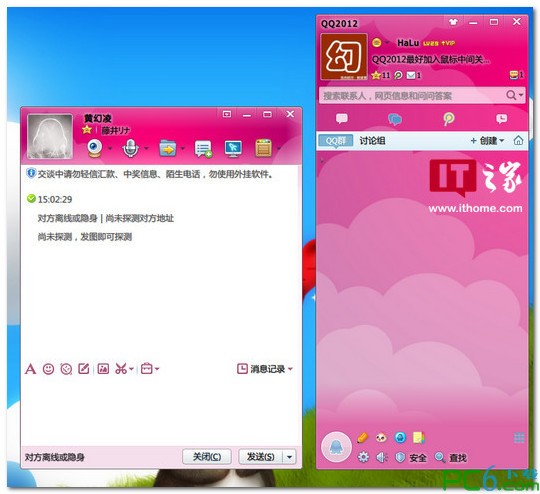Open the magic emoticon icon
540x494 pixels.
pos(66,369)
